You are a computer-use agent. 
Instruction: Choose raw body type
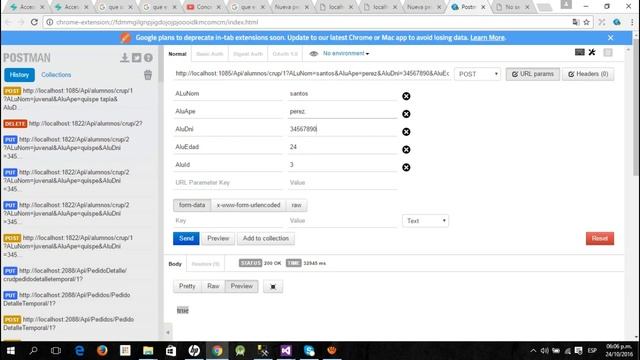tap(296, 205)
